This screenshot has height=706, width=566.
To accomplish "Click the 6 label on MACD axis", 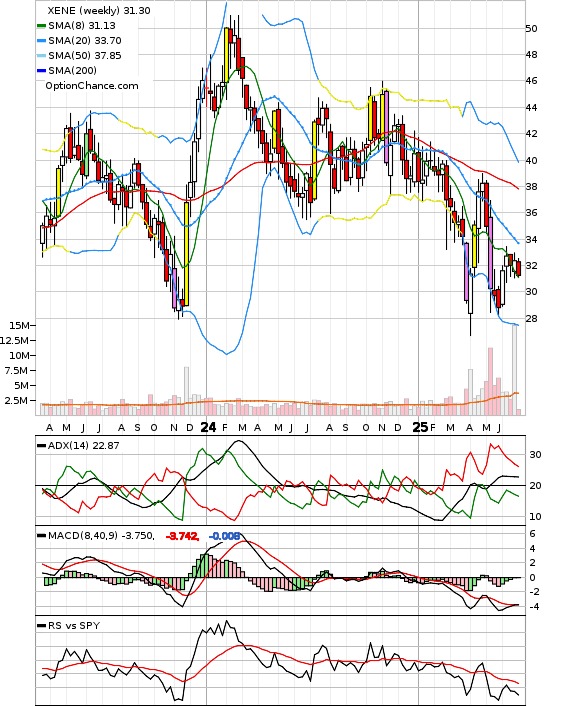I will (x=533, y=534).
